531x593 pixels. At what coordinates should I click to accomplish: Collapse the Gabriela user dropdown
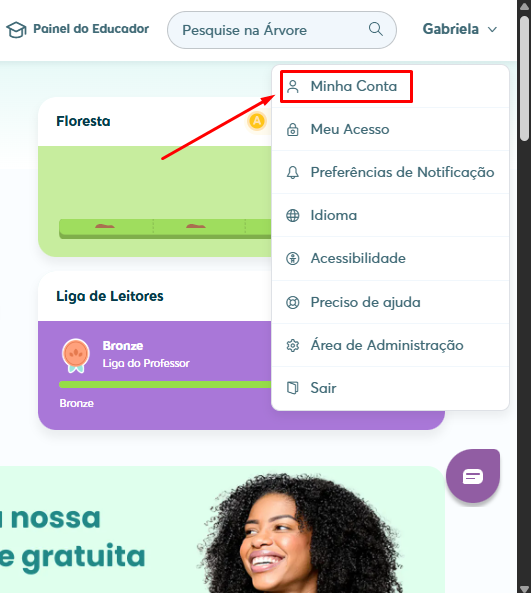[x=460, y=29]
